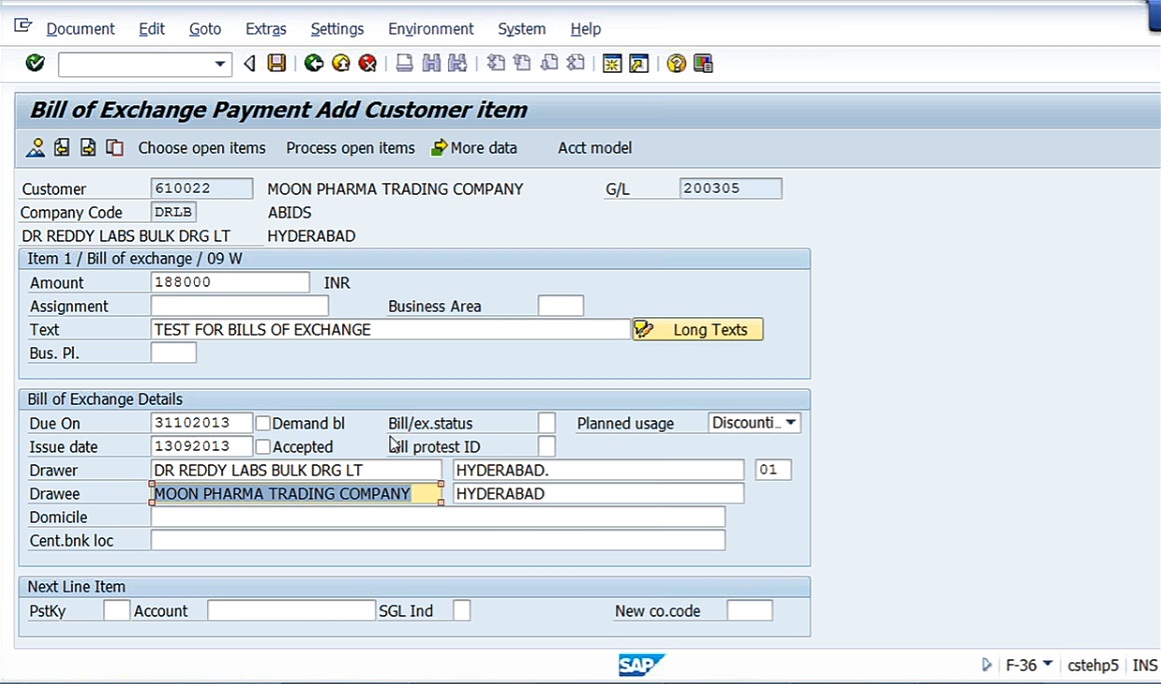Click More data button

point(474,148)
